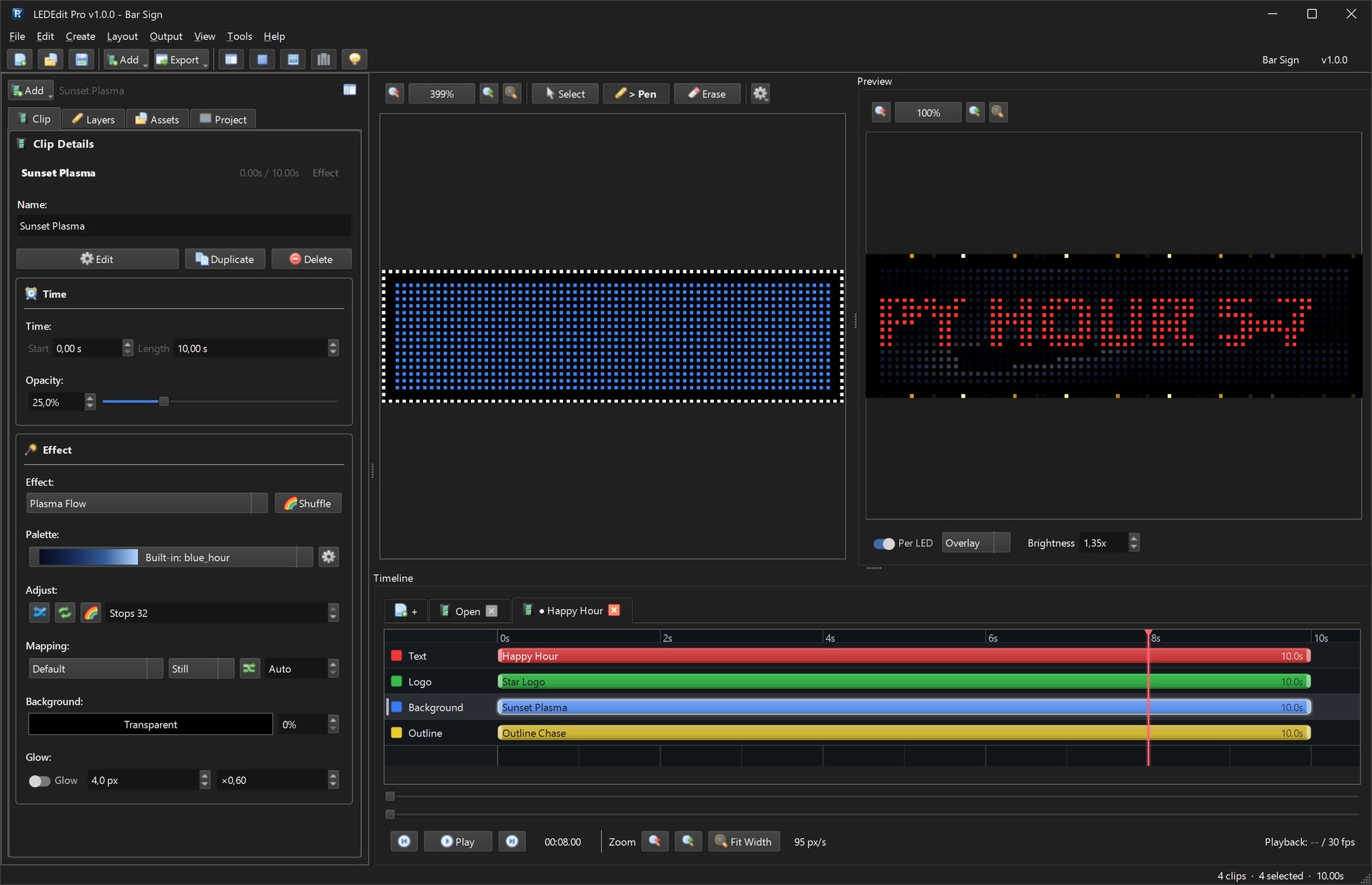Add a new timeline tab with plus
1372x885 pixels.
click(x=406, y=611)
